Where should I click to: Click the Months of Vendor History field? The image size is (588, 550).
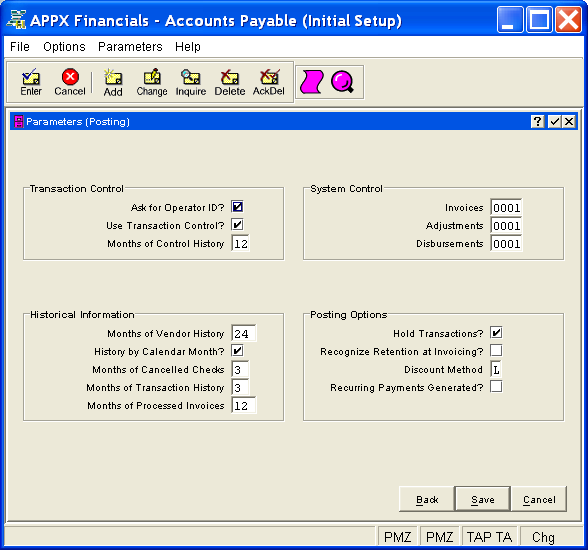click(x=244, y=333)
